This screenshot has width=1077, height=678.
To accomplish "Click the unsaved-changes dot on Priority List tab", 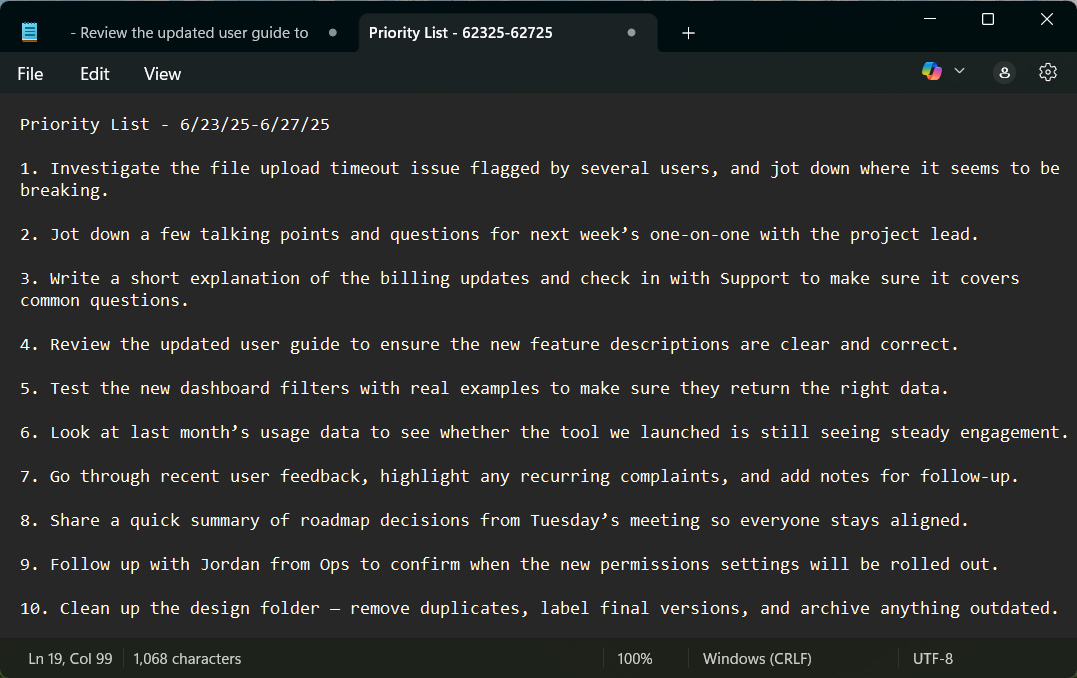I will 631,32.
